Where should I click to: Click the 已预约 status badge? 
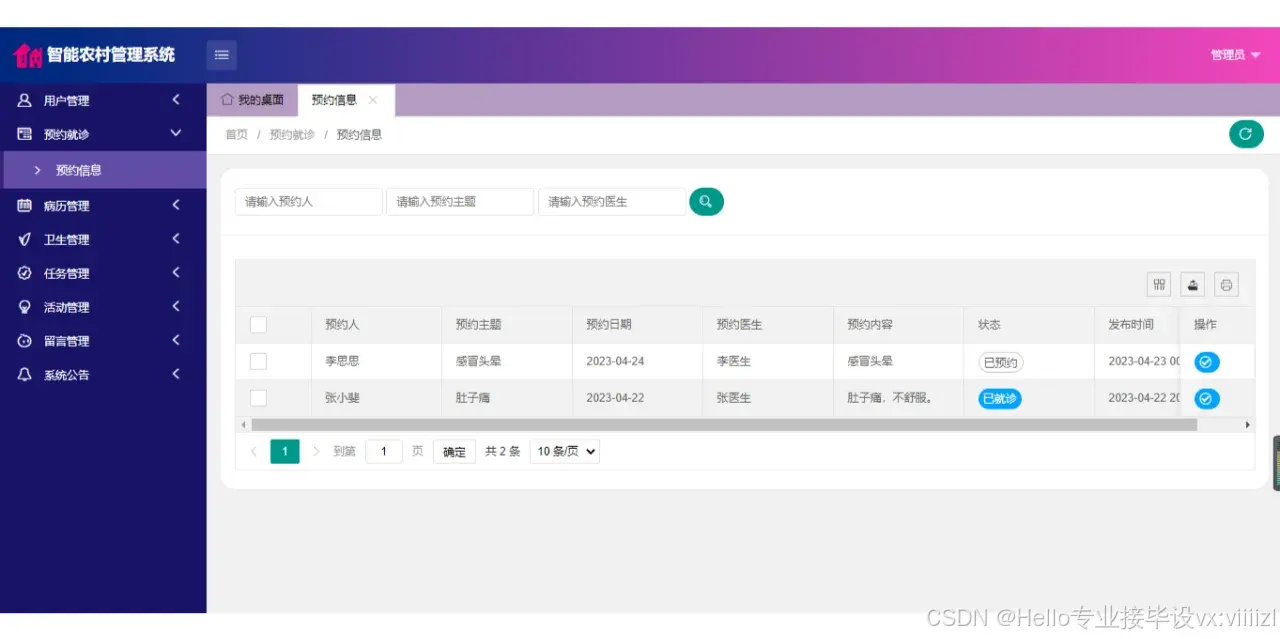1001,362
